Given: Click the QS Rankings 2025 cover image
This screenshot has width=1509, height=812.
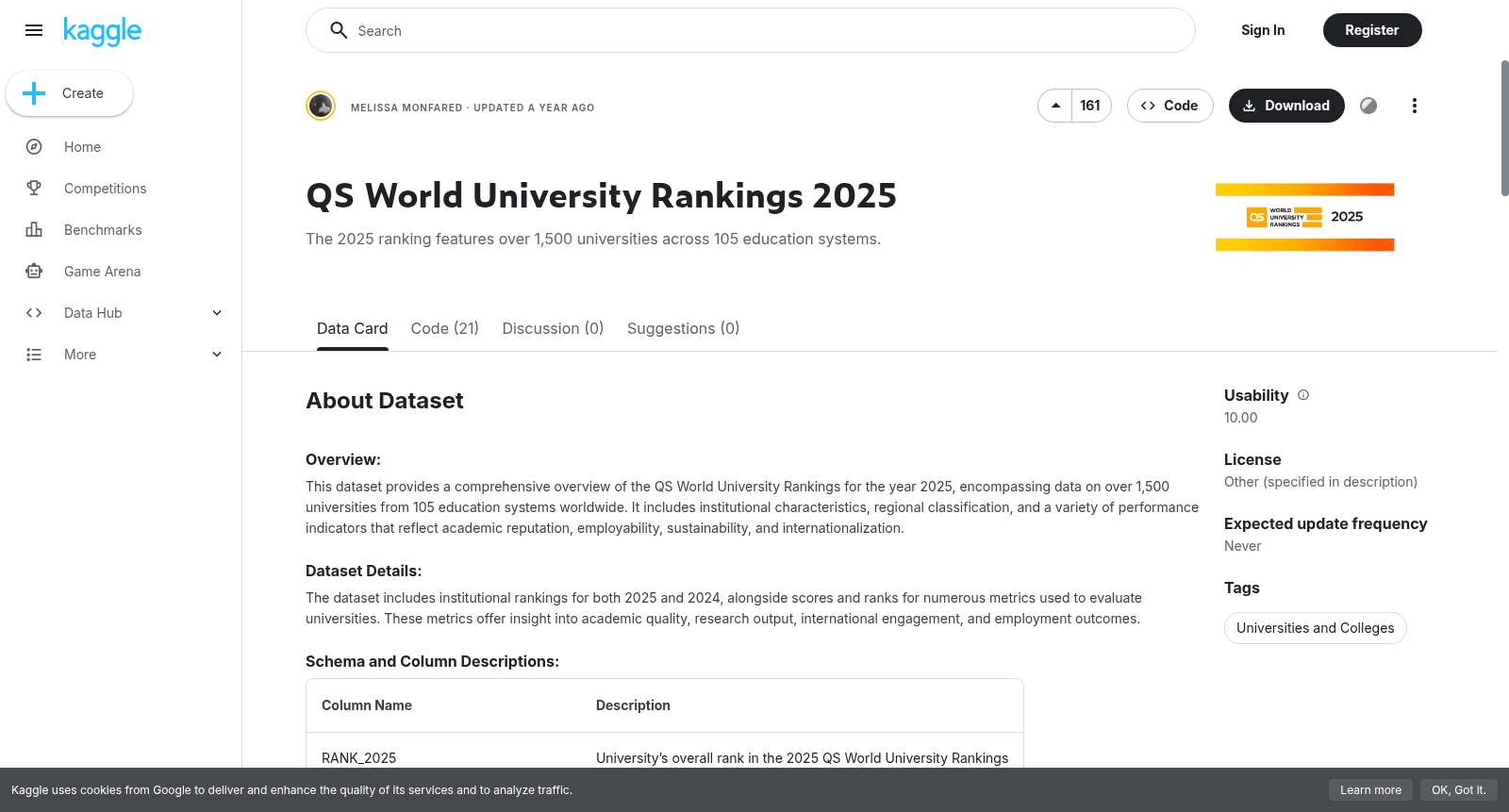Looking at the screenshot, I should [x=1304, y=217].
